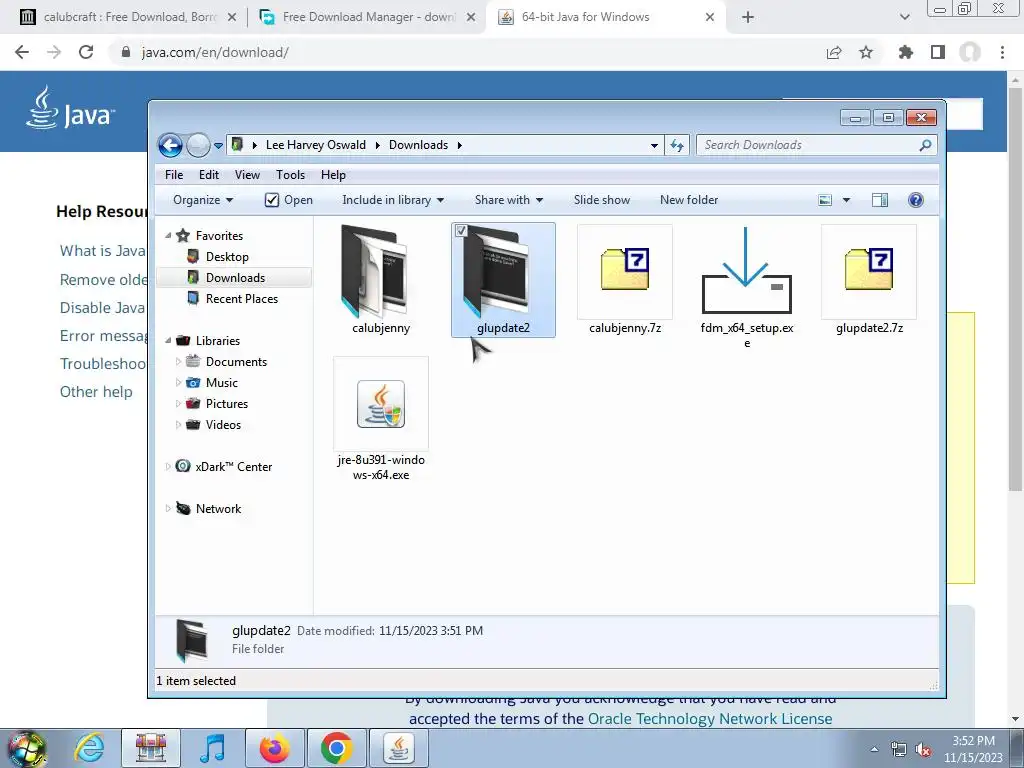Open Internet Explorer from taskbar

89,748
